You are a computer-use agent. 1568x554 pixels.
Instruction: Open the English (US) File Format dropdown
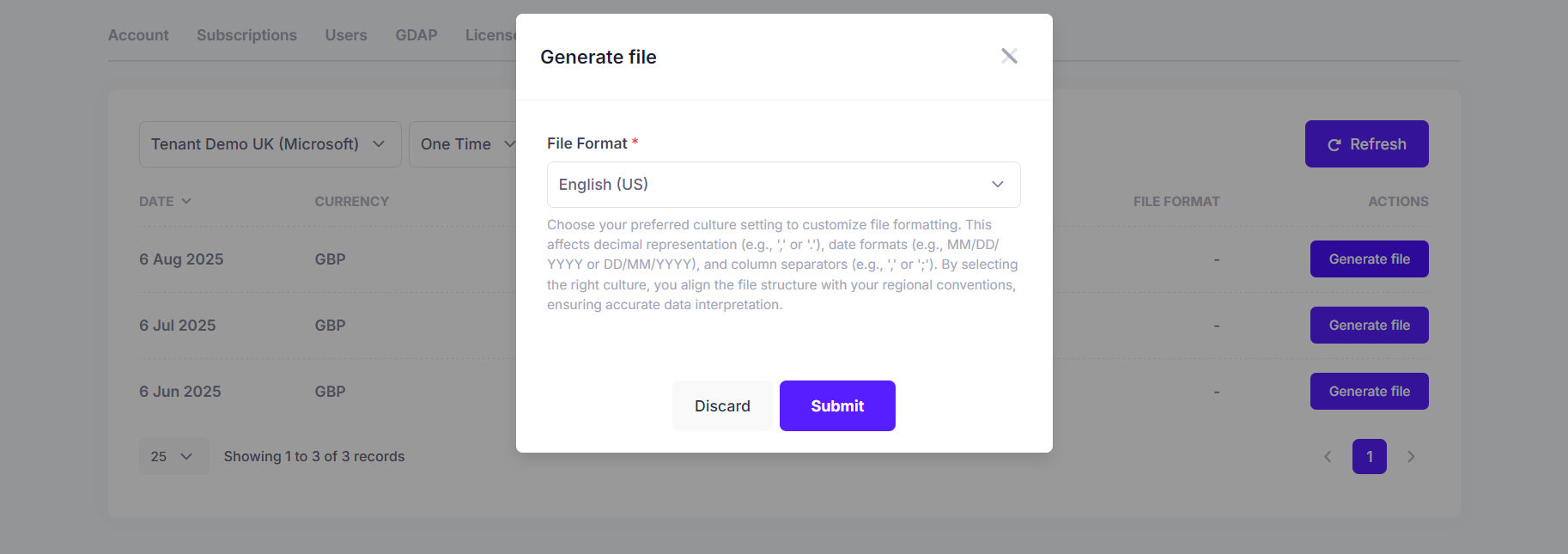[783, 185]
